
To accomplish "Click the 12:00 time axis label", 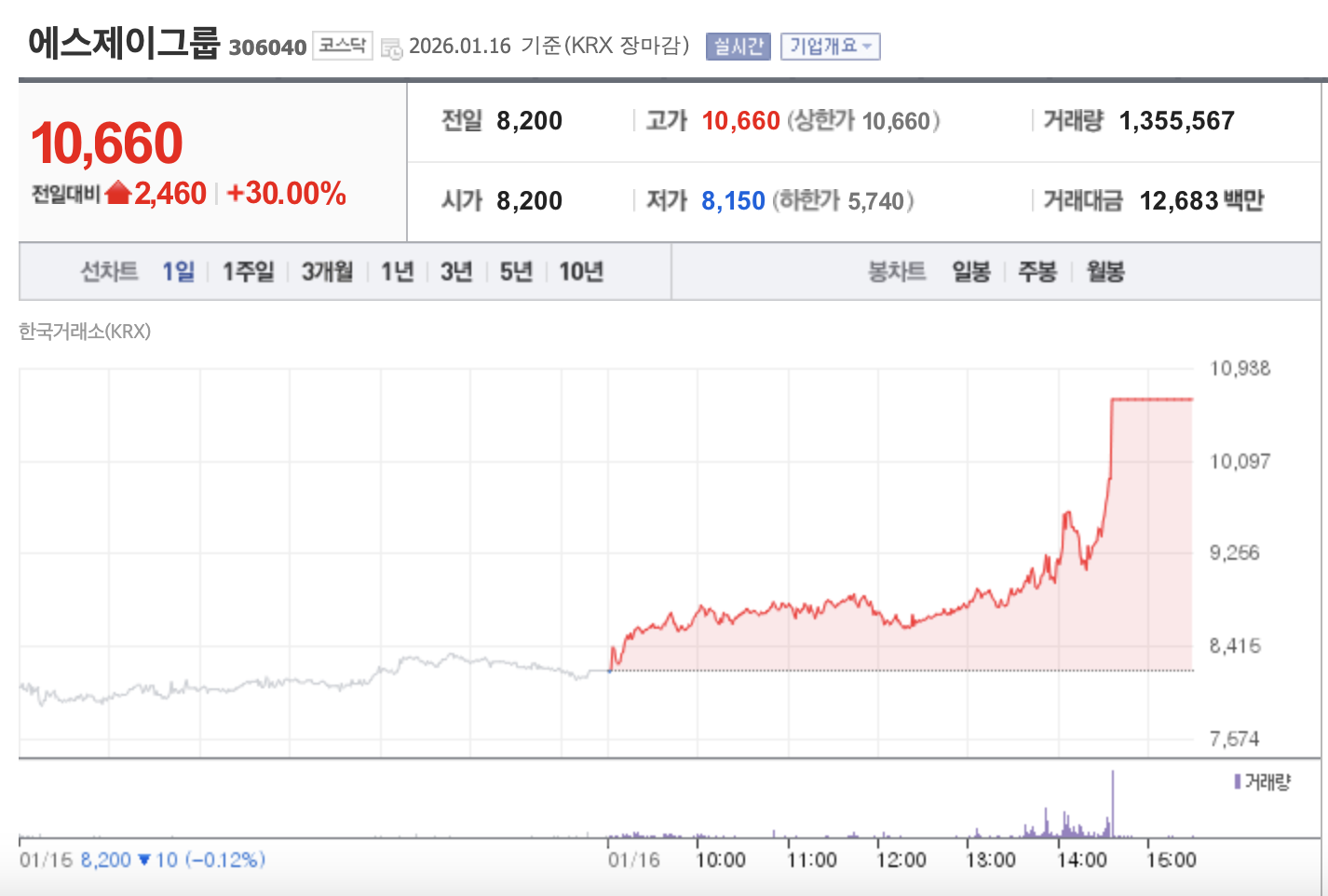I will (901, 860).
